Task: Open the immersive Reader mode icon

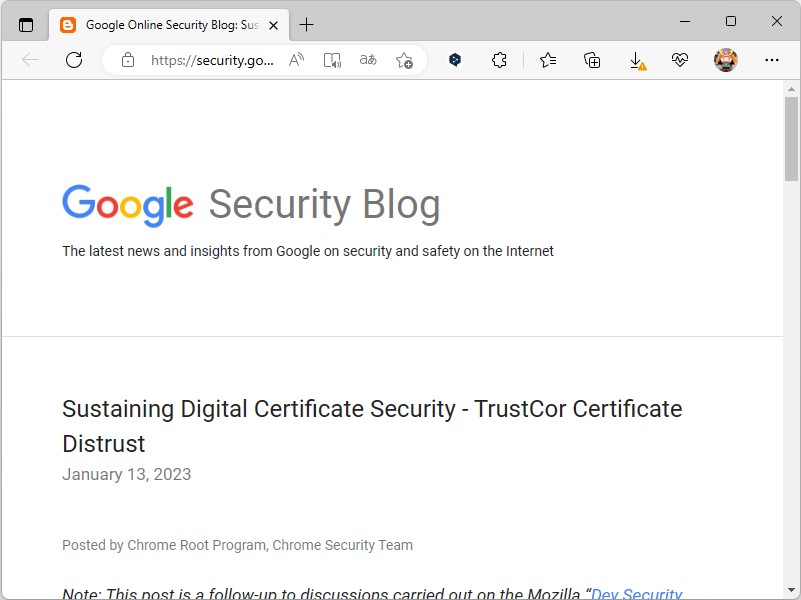Action: (x=331, y=60)
